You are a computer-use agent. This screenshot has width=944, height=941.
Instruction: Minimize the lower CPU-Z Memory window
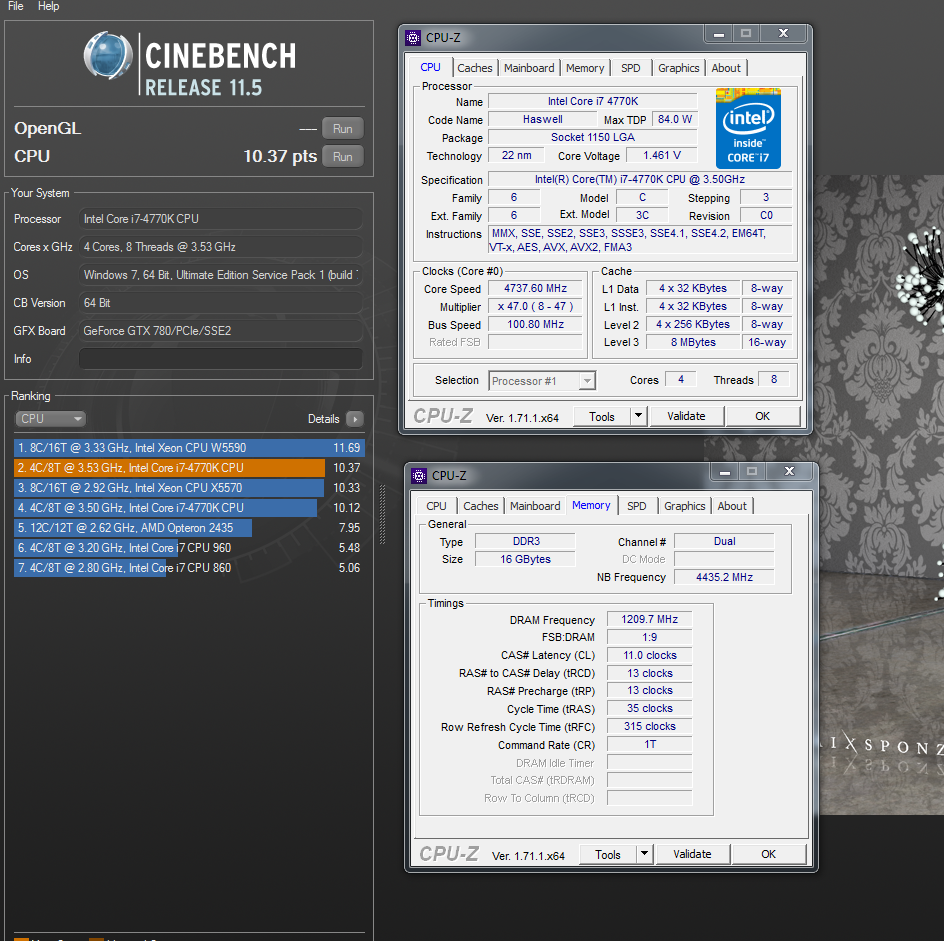pyautogui.click(x=724, y=471)
